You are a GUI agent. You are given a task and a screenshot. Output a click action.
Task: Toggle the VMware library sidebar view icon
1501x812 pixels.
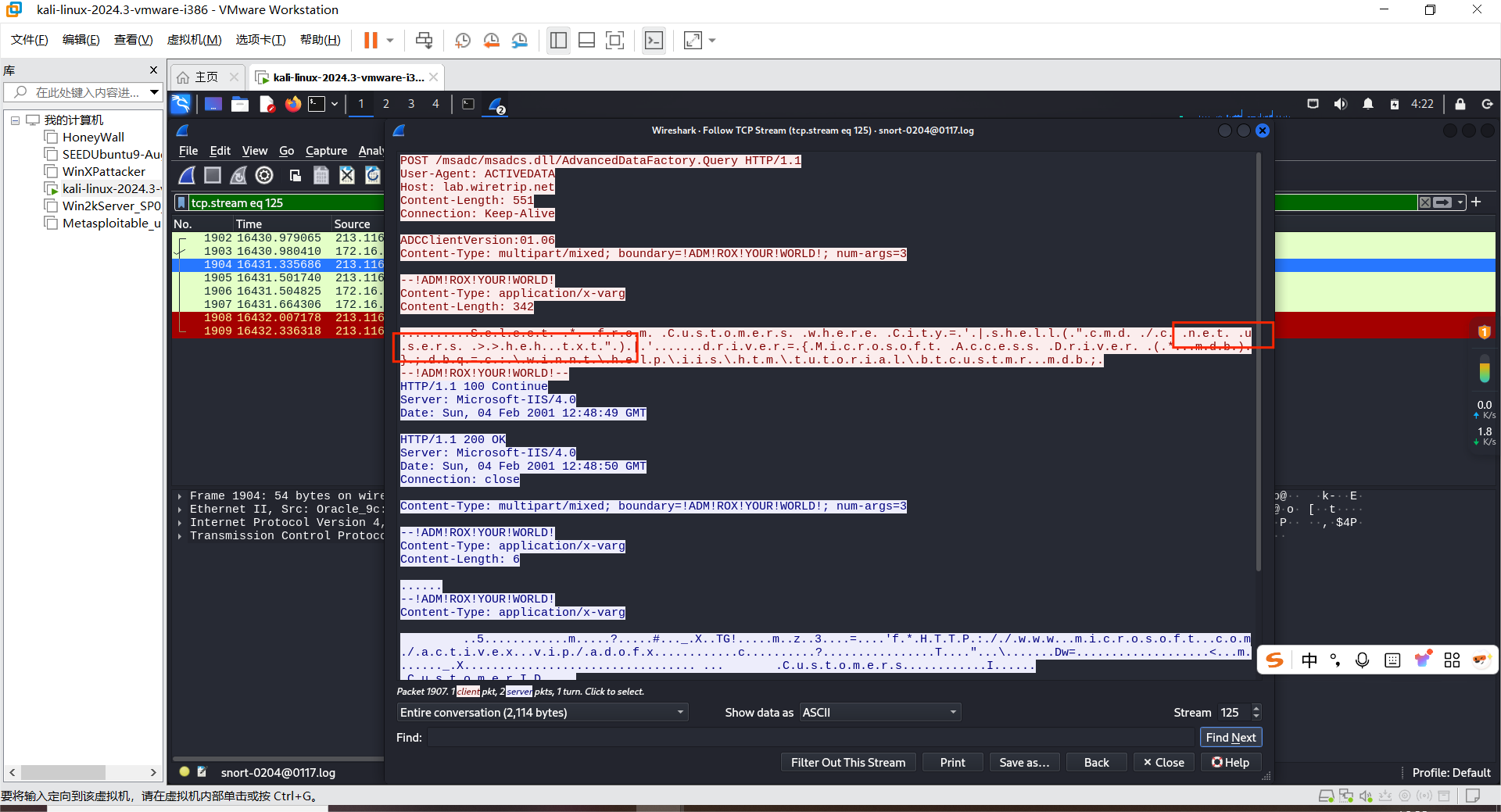558,41
